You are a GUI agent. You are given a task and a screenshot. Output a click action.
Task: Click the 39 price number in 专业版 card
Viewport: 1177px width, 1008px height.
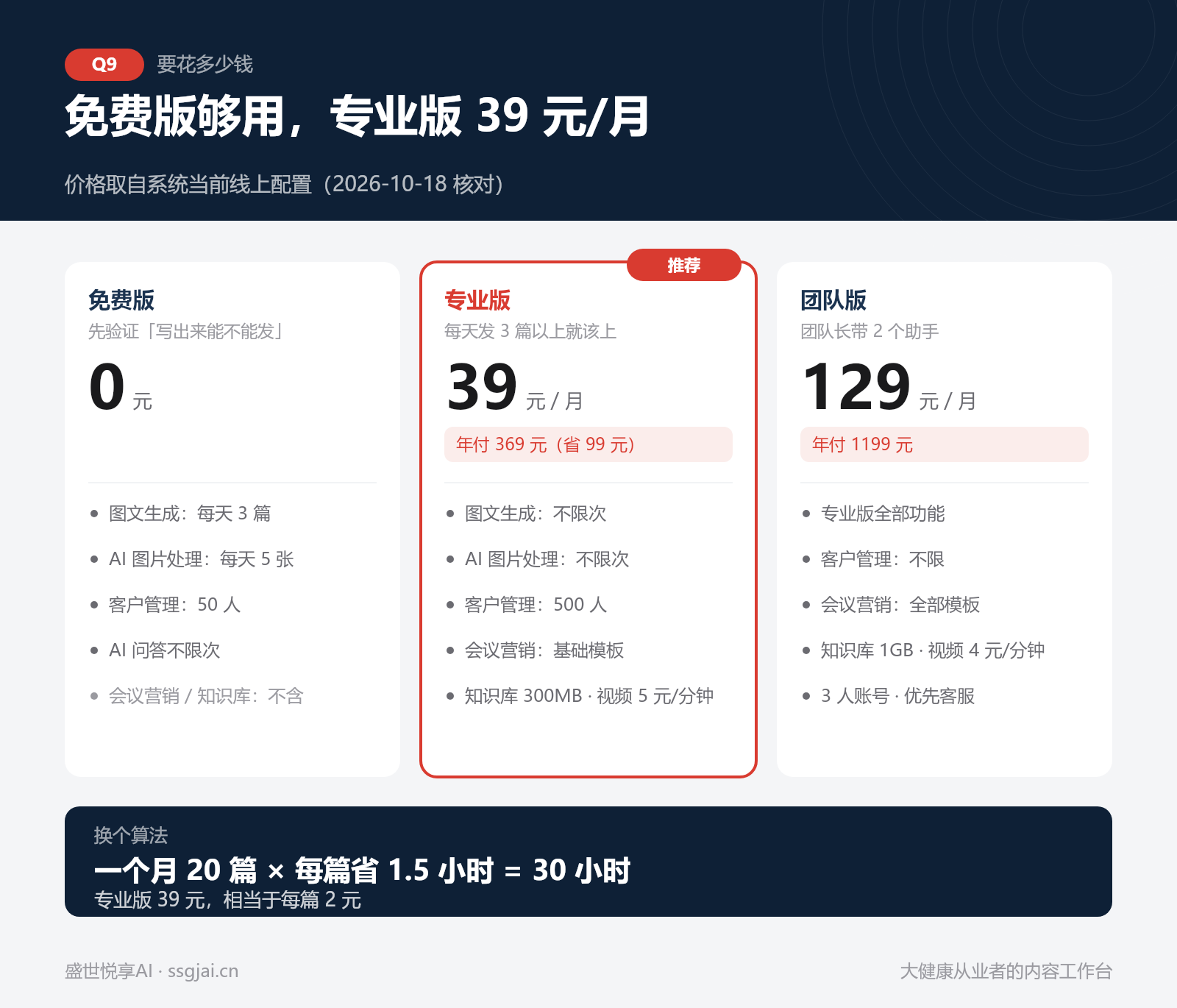pyautogui.click(x=483, y=387)
